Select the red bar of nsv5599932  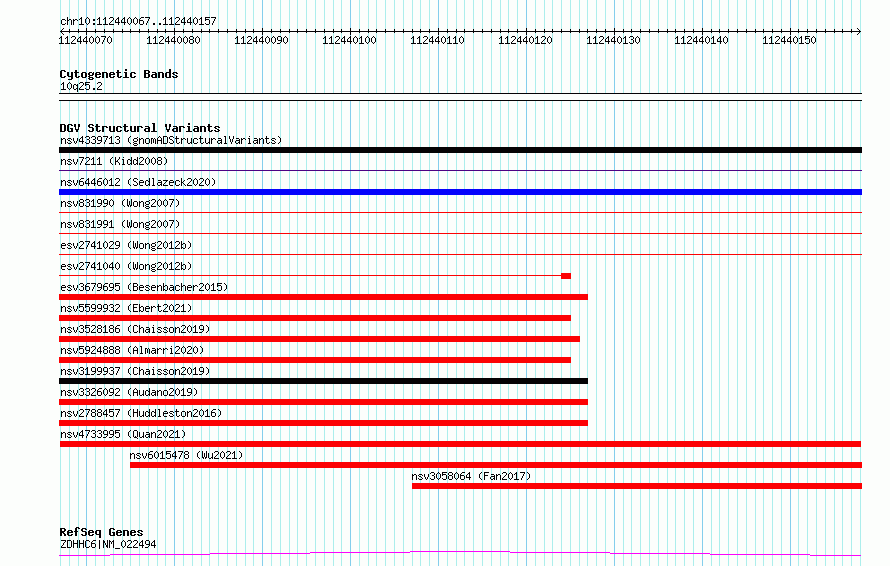pyautogui.click(x=315, y=318)
